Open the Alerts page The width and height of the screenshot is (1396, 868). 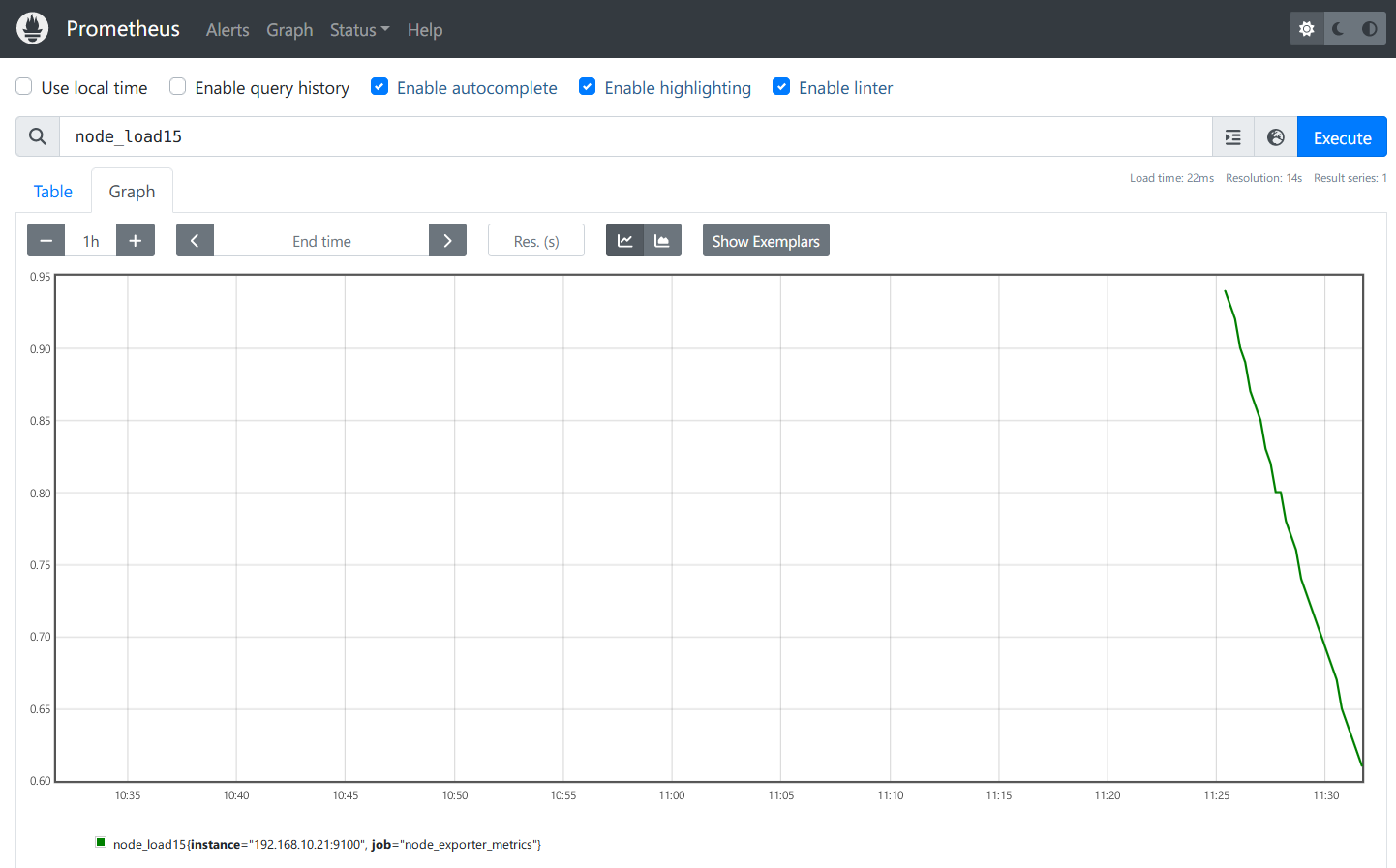pyautogui.click(x=228, y=30)
